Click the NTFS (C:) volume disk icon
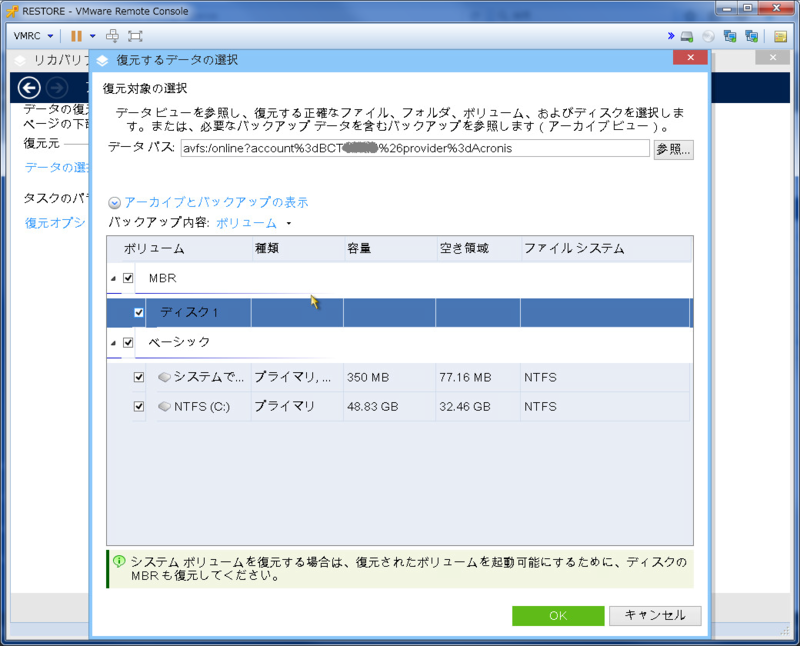The width and height of the screenshot is (800, 646). (165, 407)
